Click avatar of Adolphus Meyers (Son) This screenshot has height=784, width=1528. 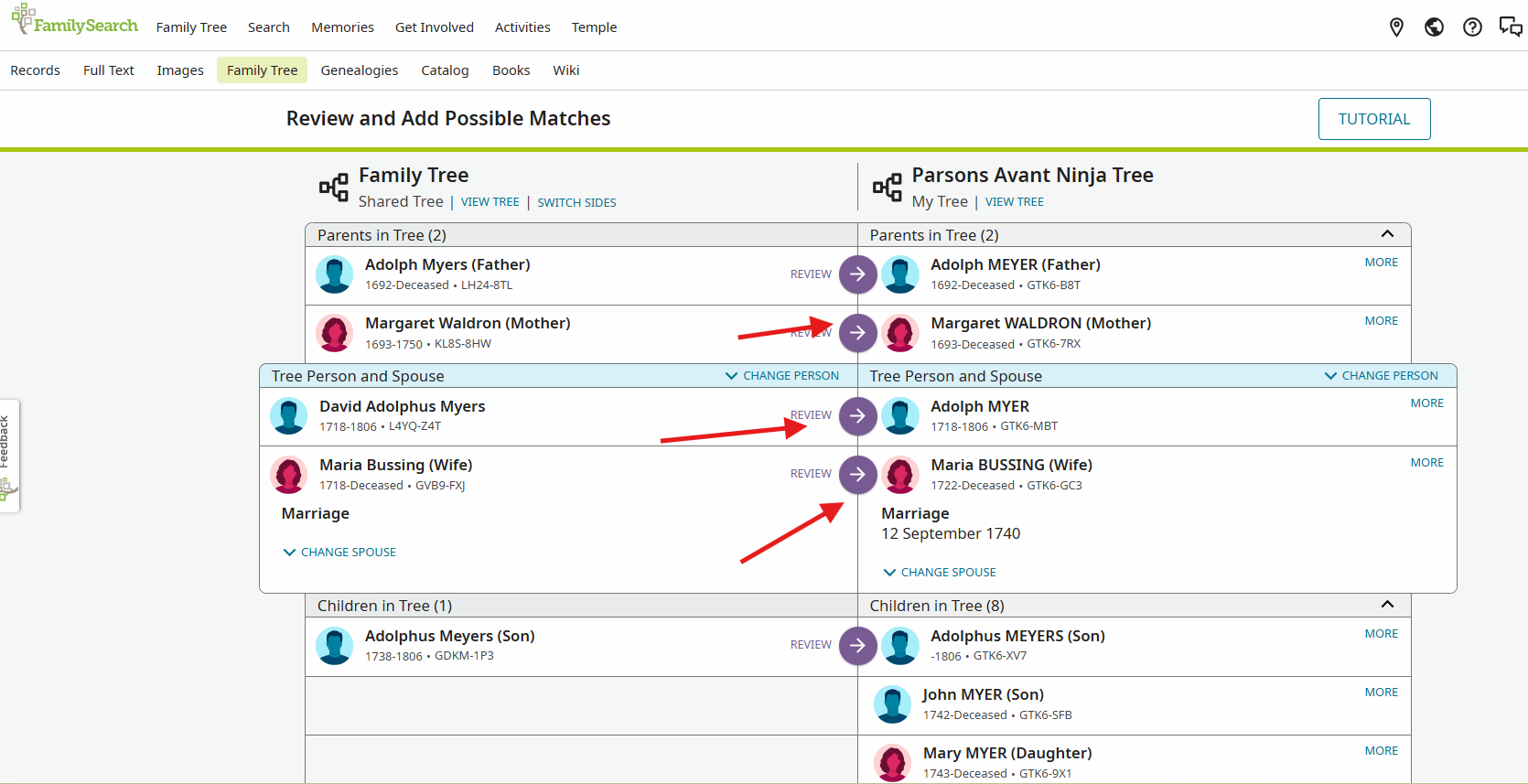335,646
